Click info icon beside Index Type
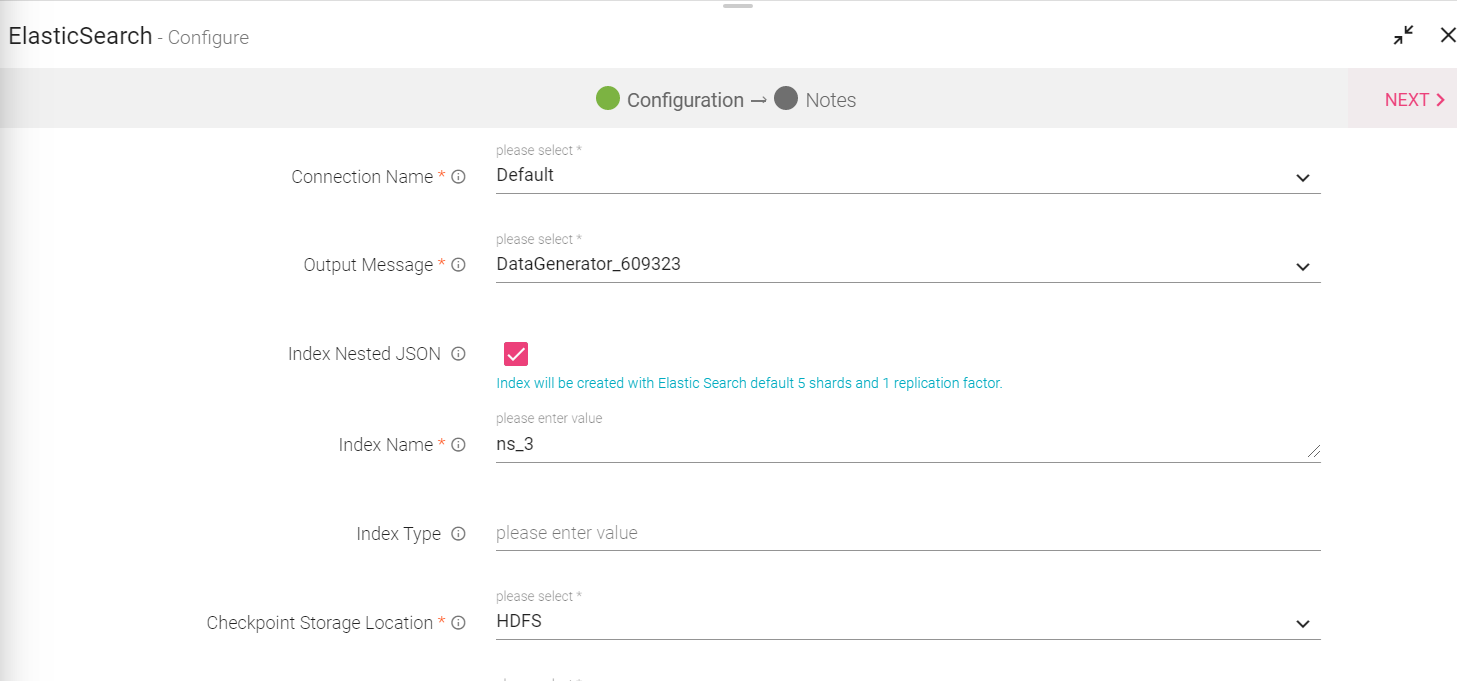 (458, 534)
